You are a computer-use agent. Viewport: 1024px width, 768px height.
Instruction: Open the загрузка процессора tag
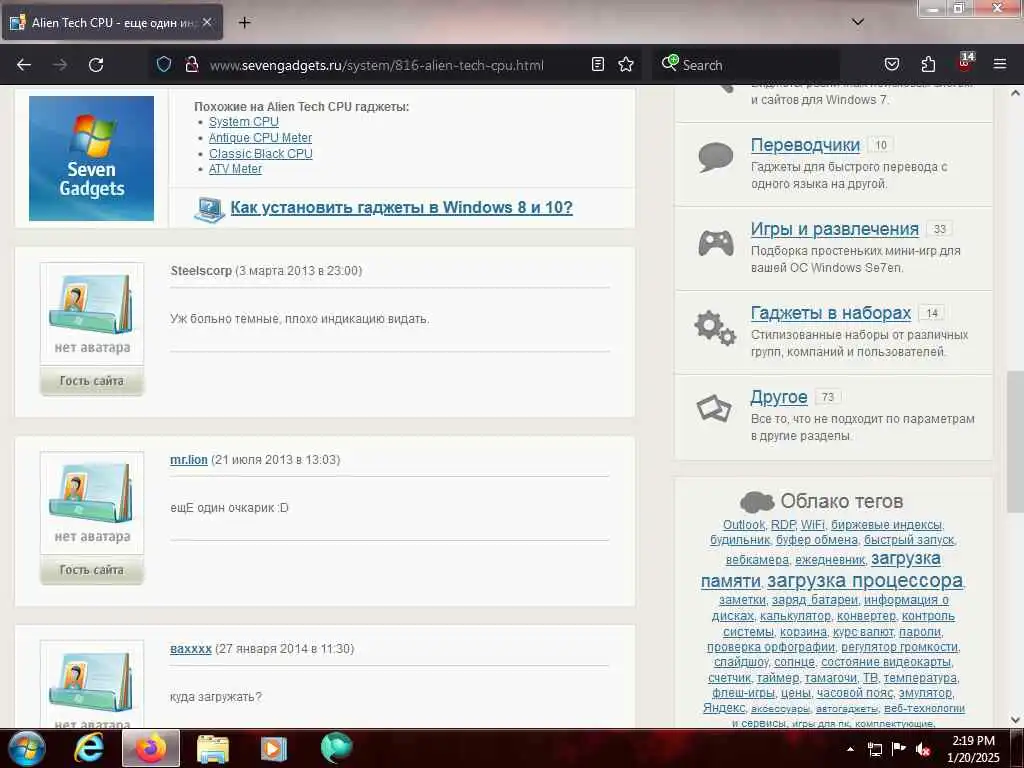(865, 581)
